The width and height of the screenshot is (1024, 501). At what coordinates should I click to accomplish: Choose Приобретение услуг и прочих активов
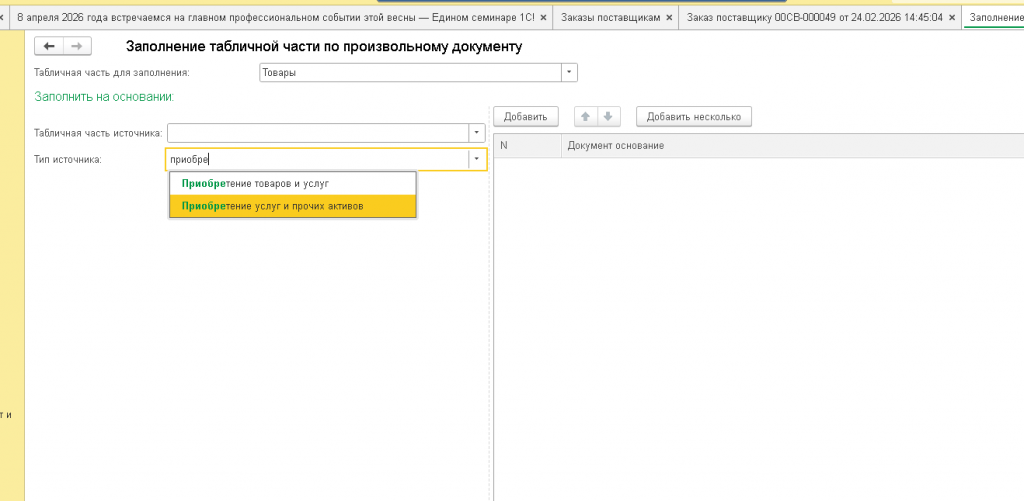click(272, 205)
